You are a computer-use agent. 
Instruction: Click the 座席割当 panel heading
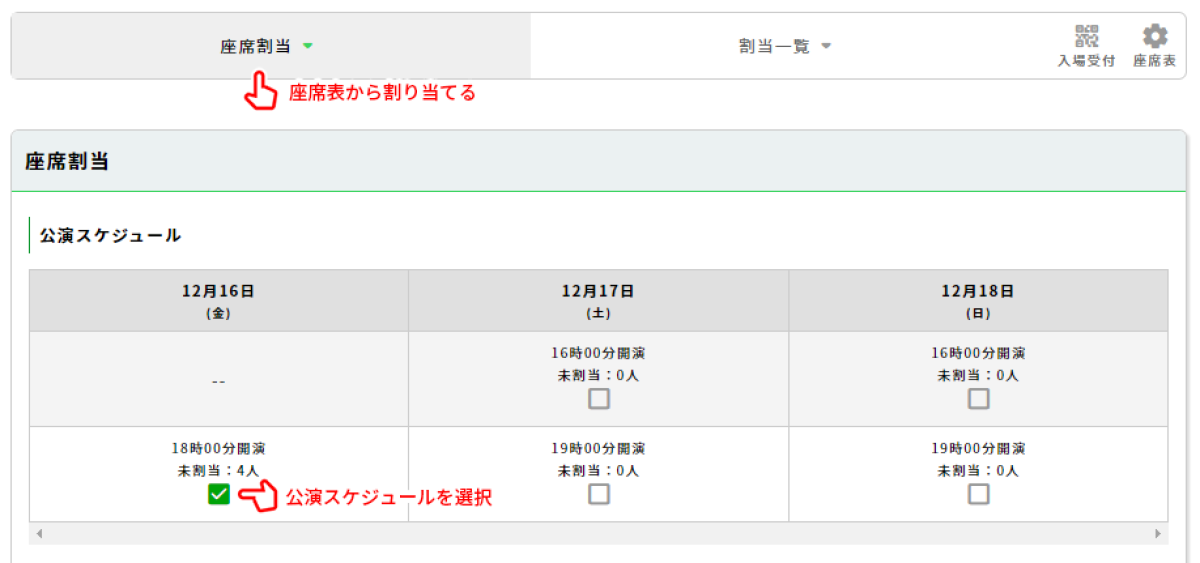(x=67, y=162)
